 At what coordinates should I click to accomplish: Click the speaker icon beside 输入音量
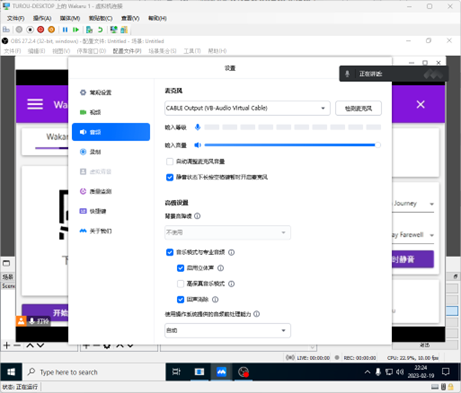click(198, 145)
